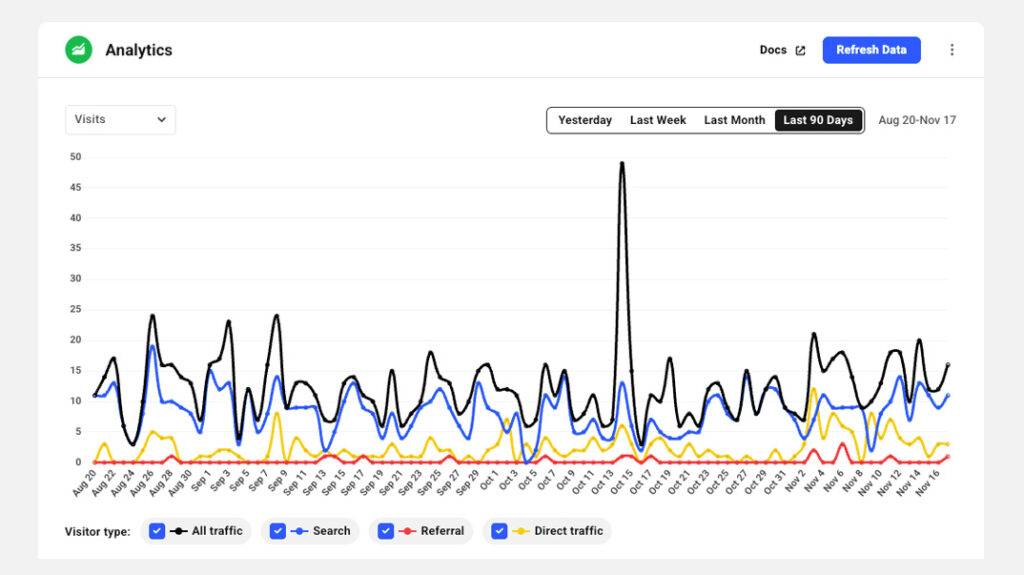Toggle the Direct traffic checkbox
1024x575 pixels.
pos(499,531)
